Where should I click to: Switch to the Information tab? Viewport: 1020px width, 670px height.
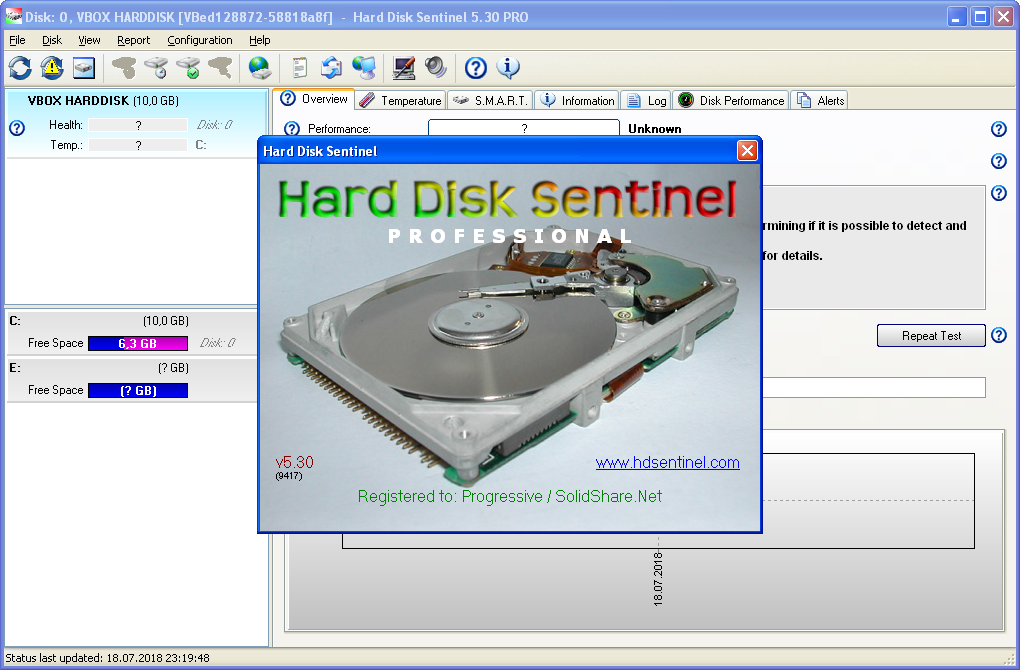point(577,101)
